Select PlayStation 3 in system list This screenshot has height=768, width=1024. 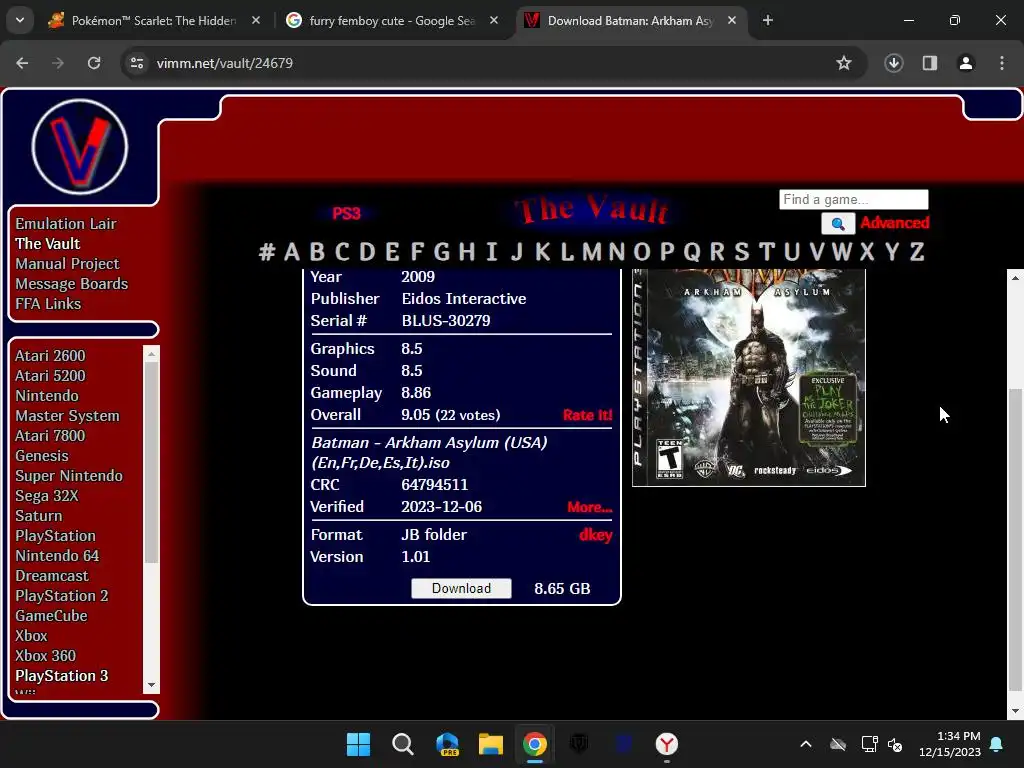[62, 676]
